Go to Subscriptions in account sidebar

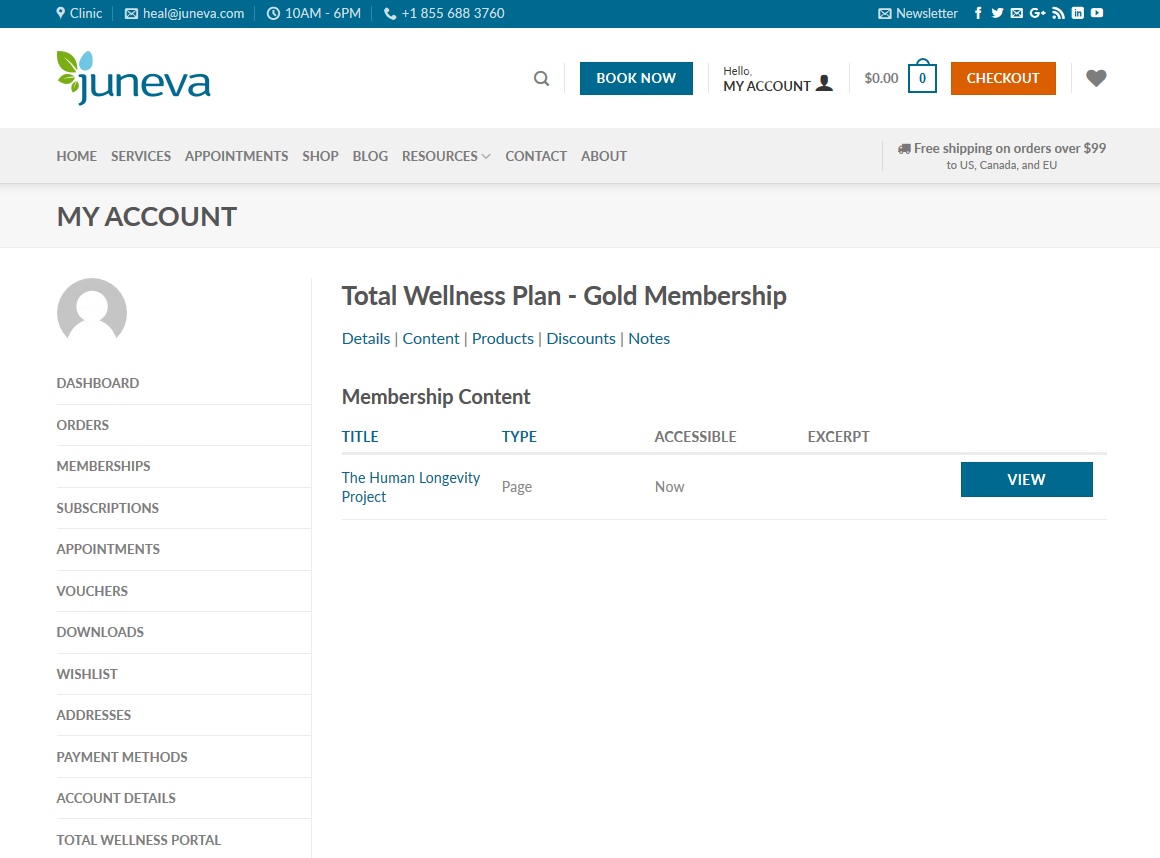click(108, 508)
